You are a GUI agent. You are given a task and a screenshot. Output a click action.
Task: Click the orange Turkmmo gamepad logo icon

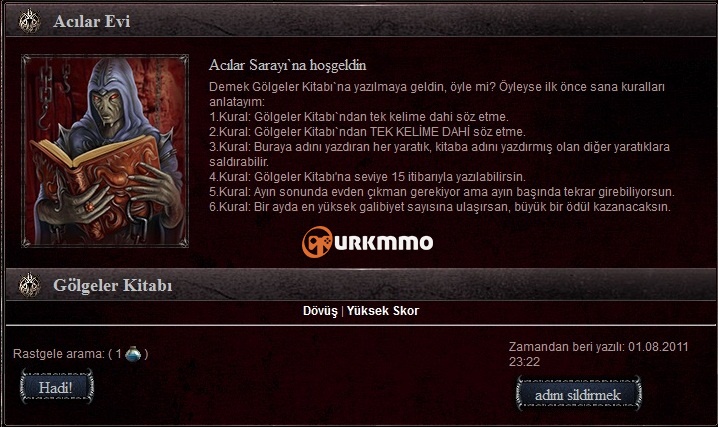coord(317,242)
